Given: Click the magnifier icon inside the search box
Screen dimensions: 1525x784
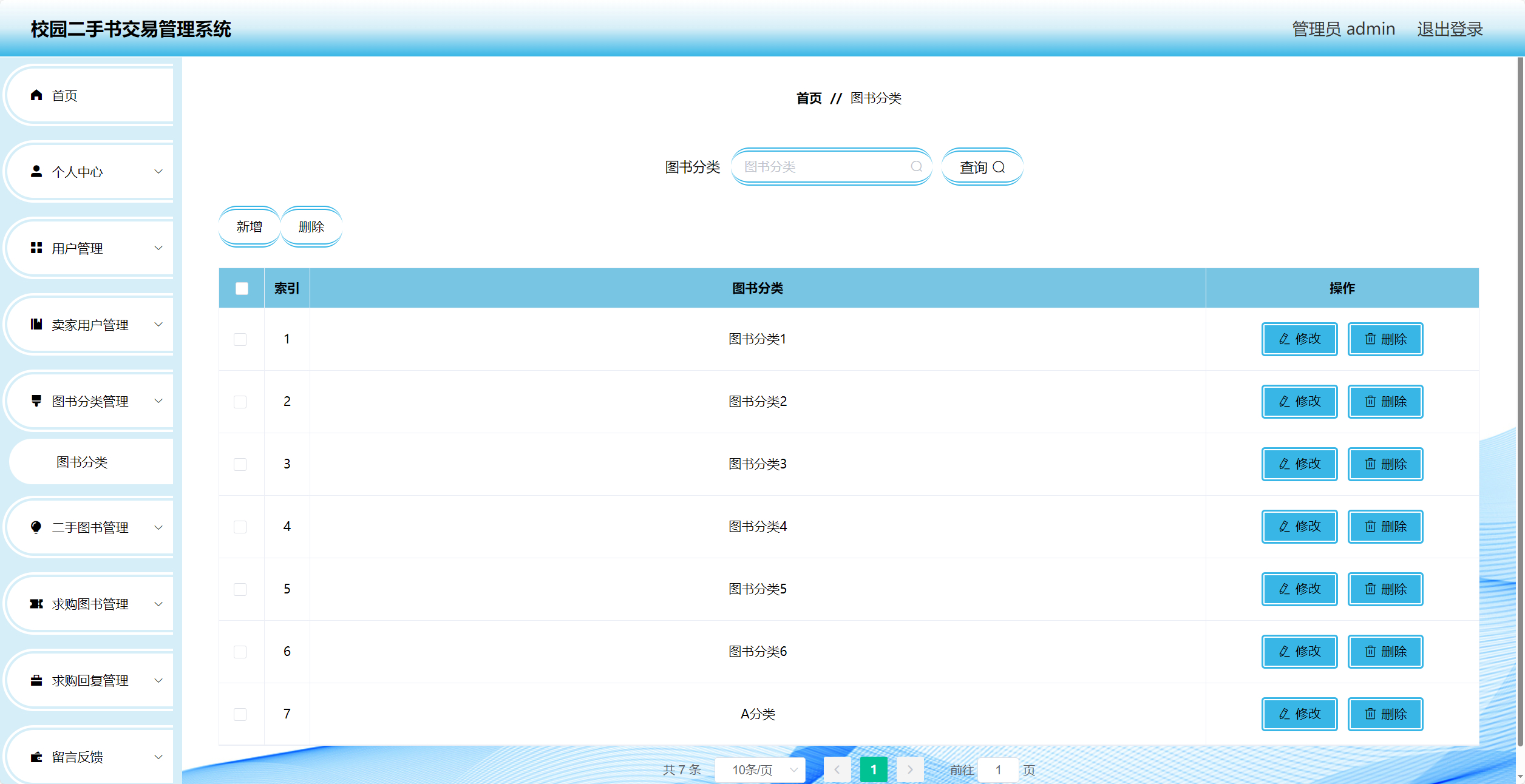Looking at the screenshot, I should tap(917, 166).
